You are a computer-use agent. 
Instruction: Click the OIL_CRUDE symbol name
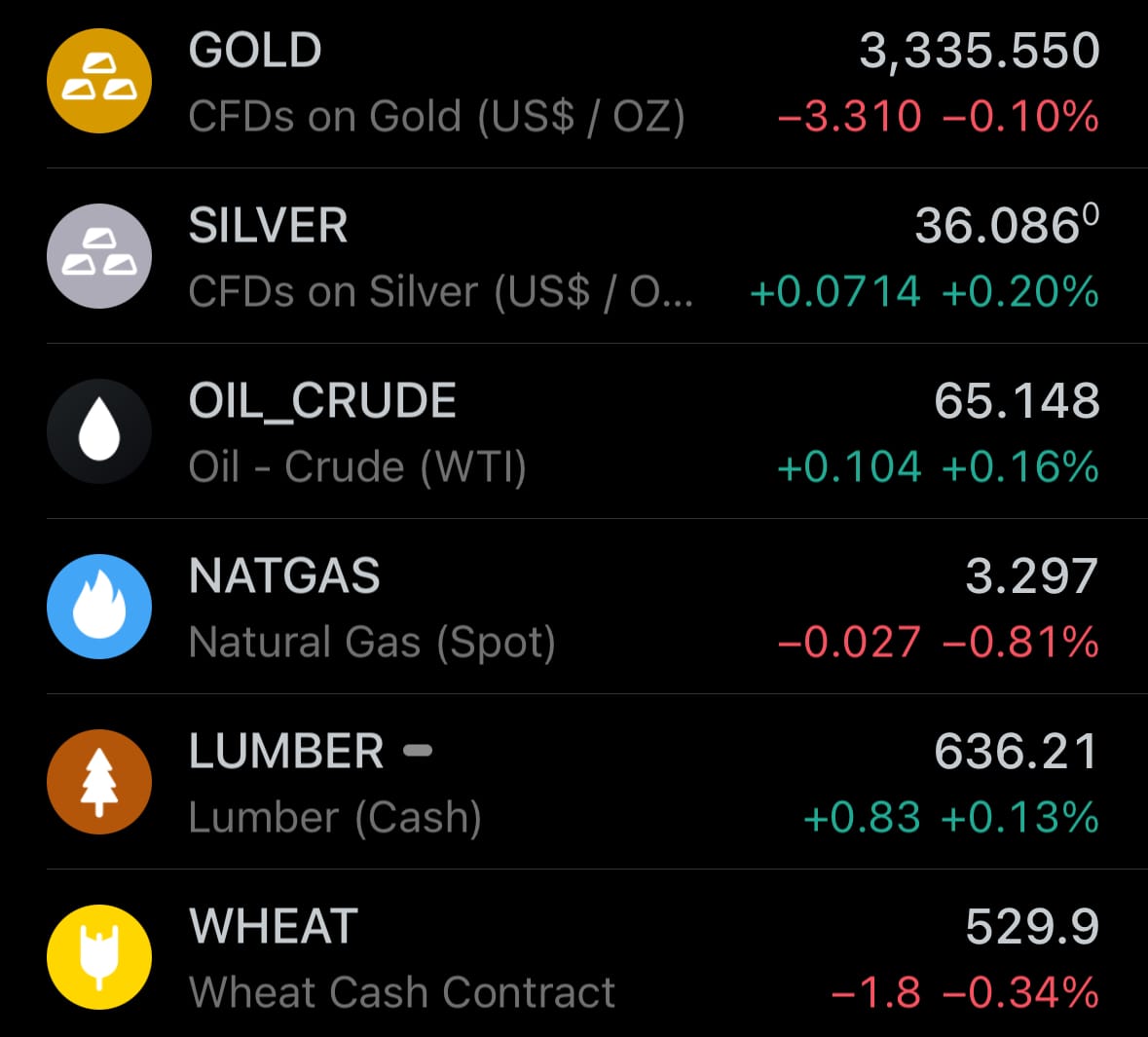pyautogui.click(x=322, y=400)
